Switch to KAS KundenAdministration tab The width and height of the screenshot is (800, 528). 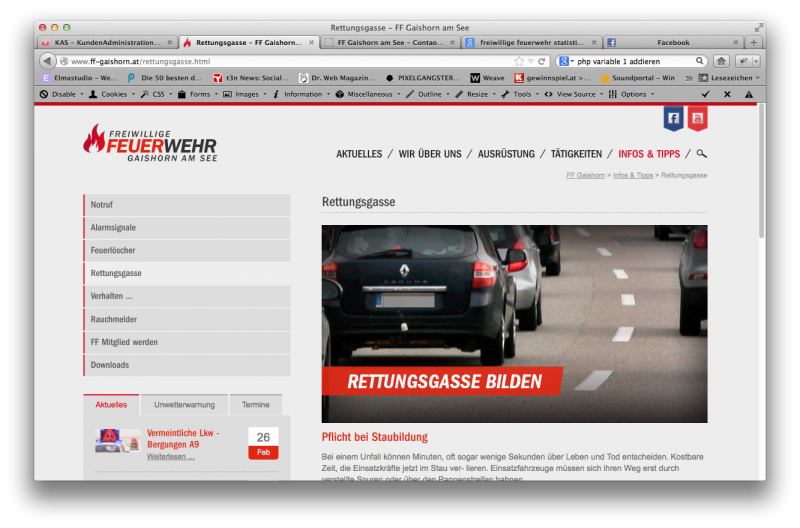(x=106, y=42)
